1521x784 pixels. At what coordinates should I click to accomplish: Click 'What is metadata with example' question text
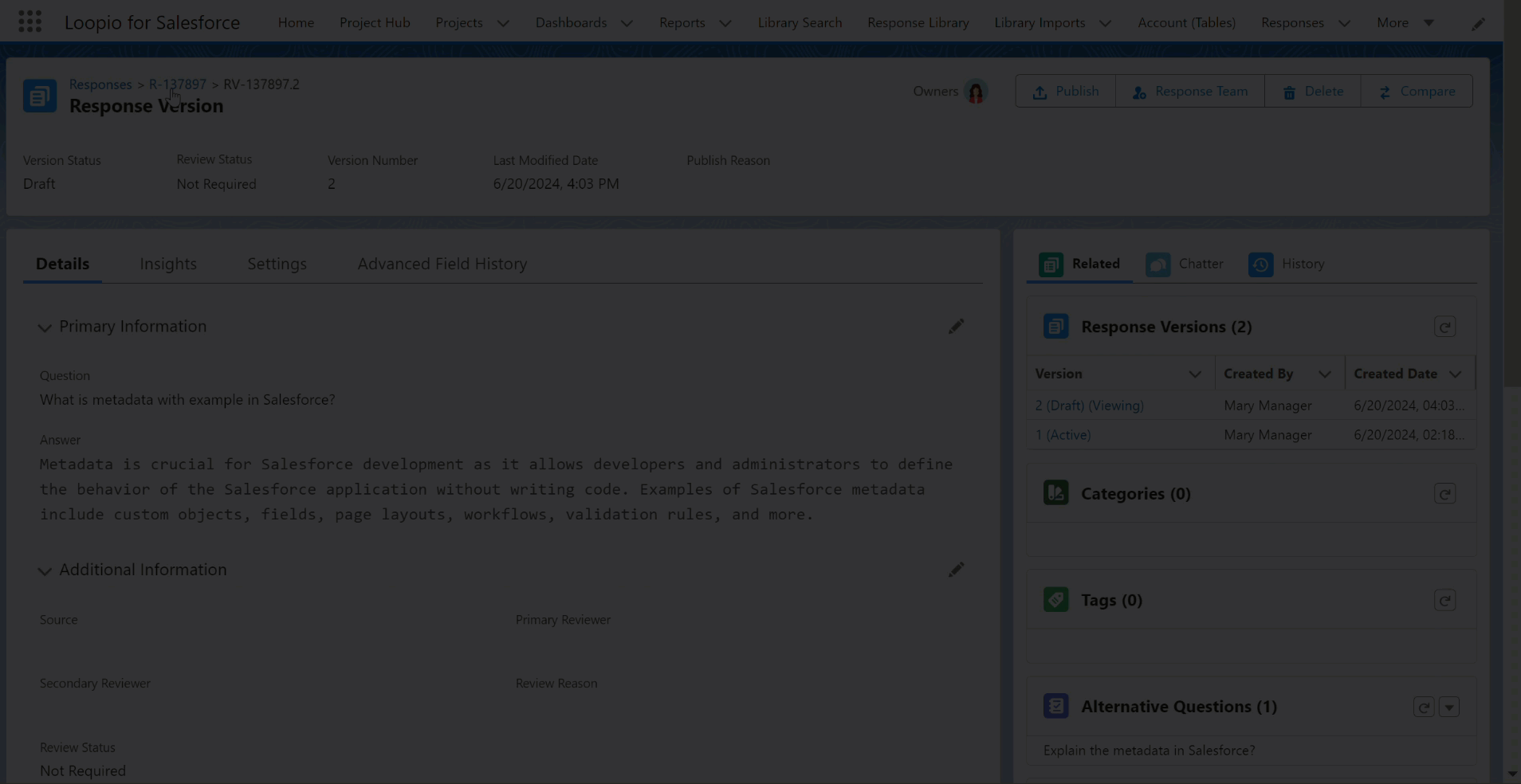[x=187, y=400]
